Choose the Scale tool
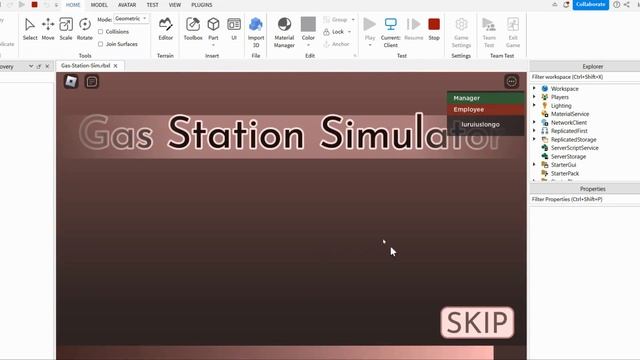This screenshot has height=360, width=640. (66, 29)
